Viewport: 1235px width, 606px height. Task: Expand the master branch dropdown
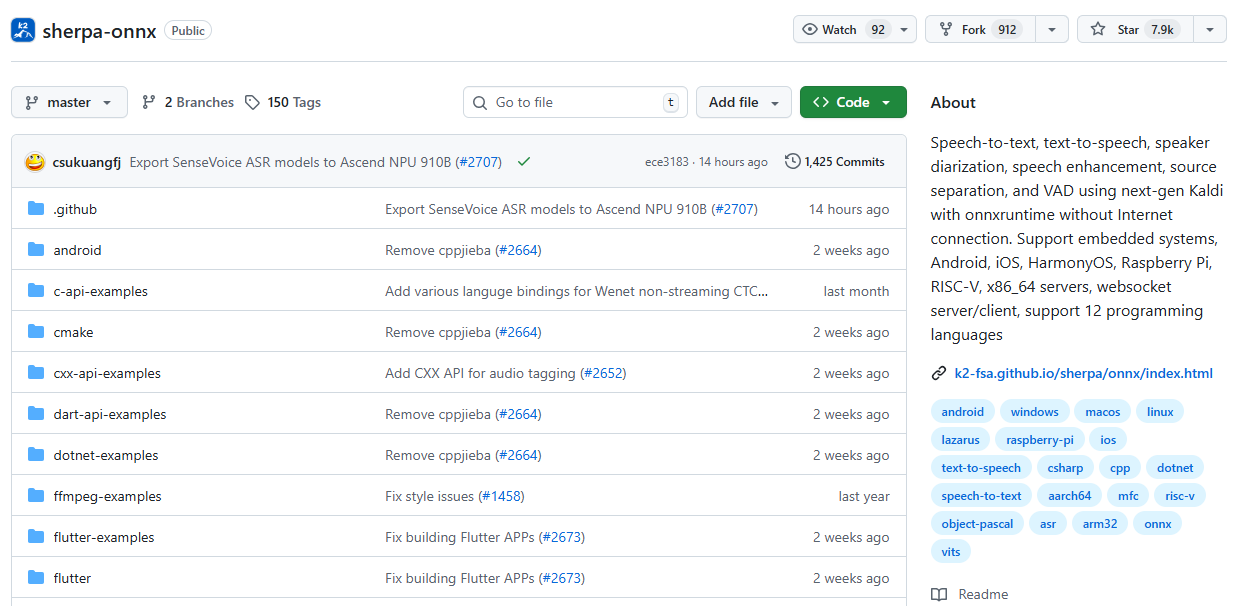tap(69, 102)
